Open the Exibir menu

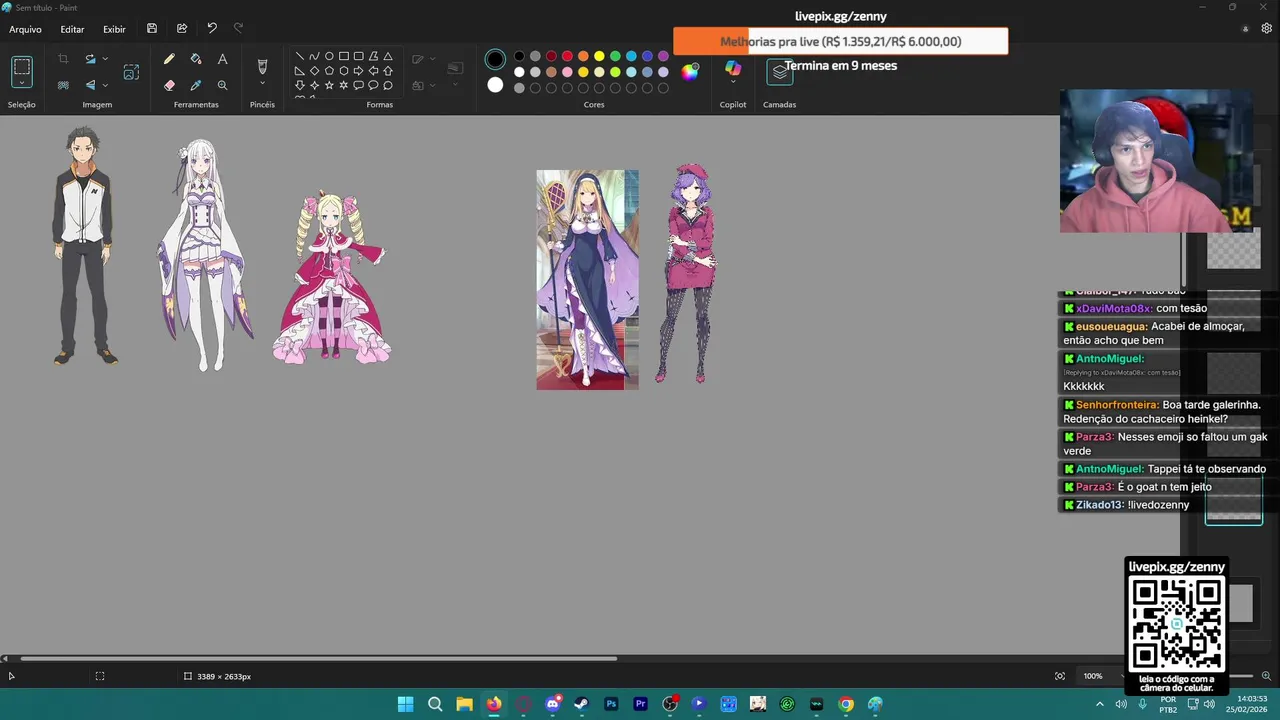tap(114, 29)
